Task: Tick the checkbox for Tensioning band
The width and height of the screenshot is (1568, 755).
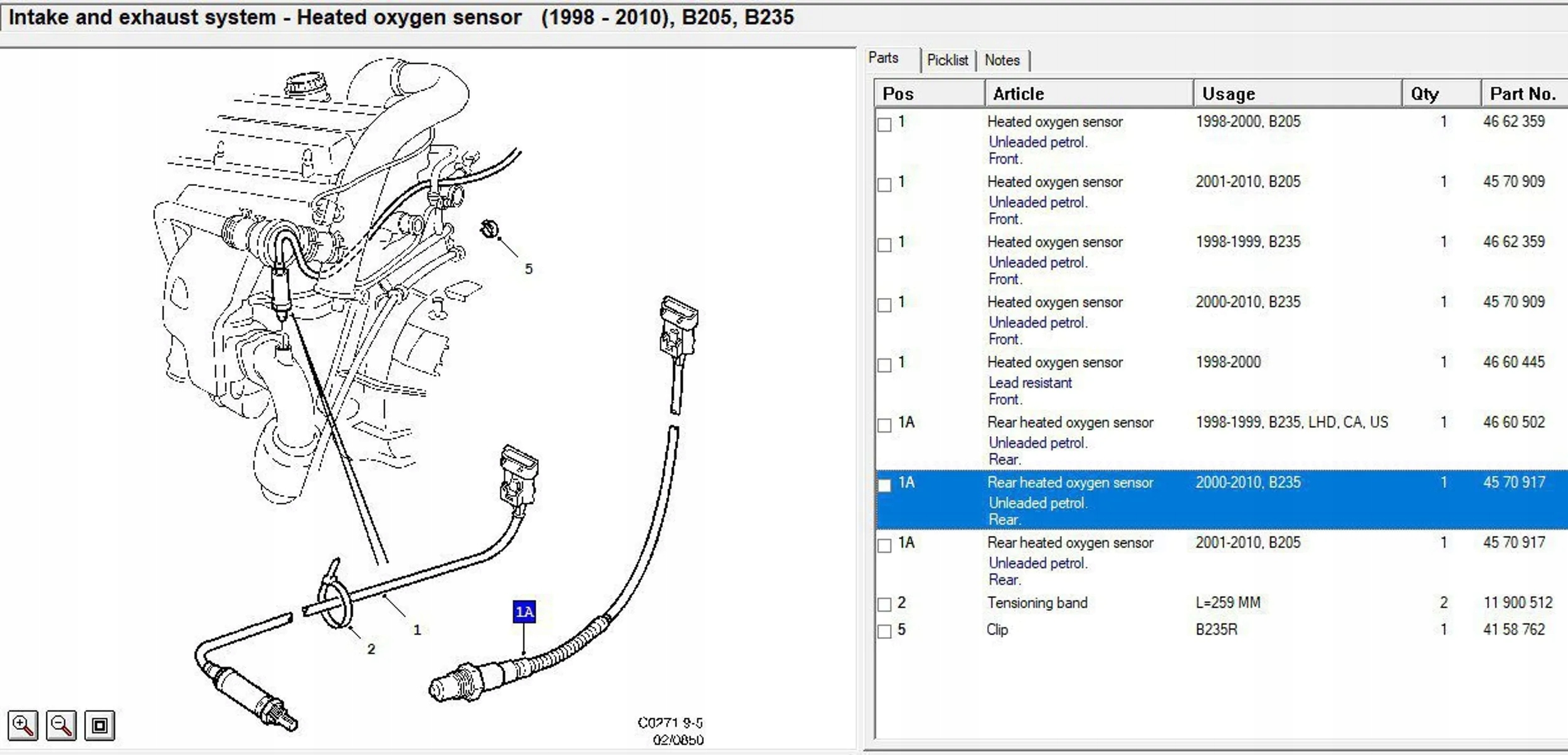Action: tap(884, 604)
